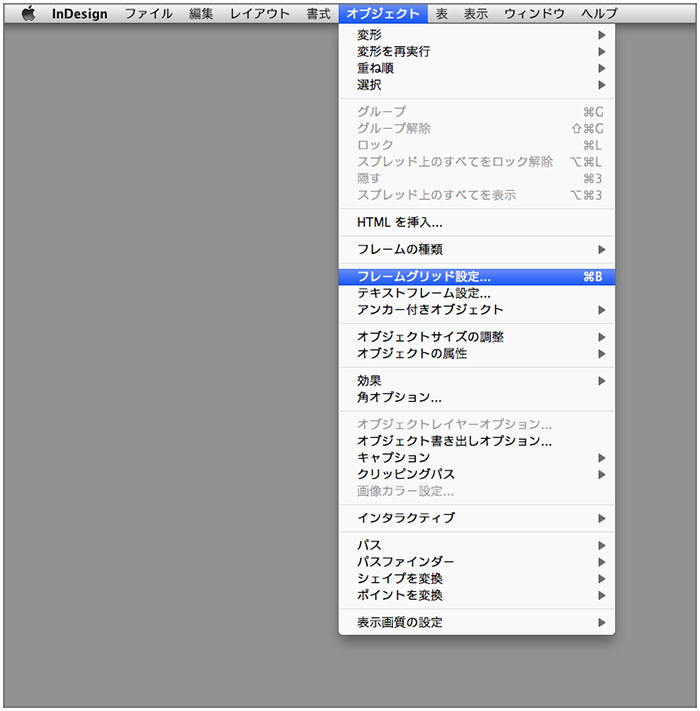
Task: Expand the 効果 submenu
Action: tap(477, 381)
